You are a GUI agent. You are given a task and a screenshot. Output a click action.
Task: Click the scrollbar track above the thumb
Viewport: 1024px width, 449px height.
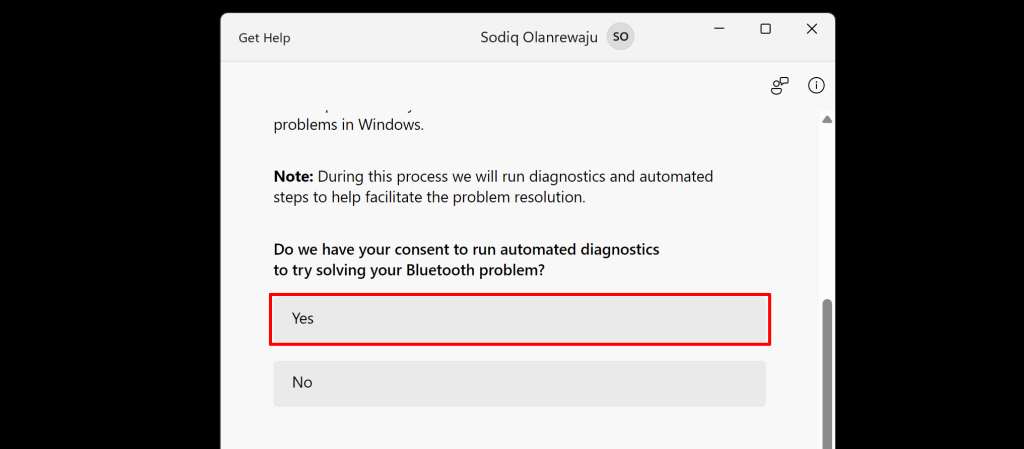point(827,210)
